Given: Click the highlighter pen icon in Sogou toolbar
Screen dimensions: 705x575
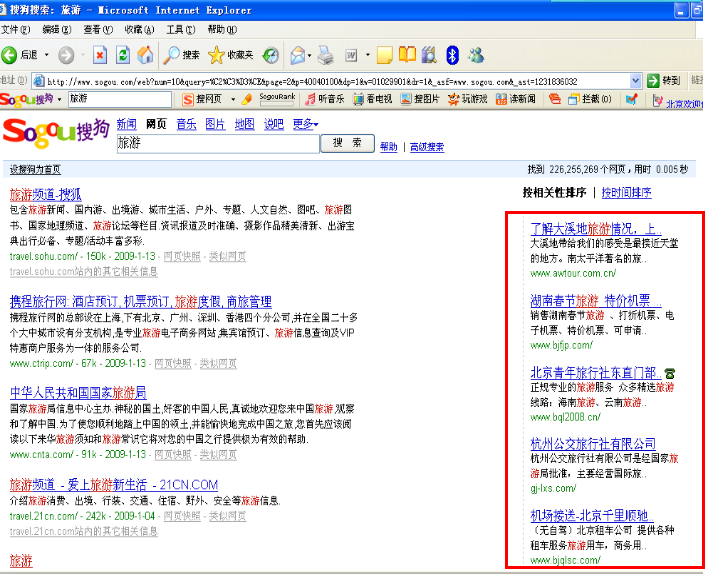Looking at the screenshot, I should point(246,99).
